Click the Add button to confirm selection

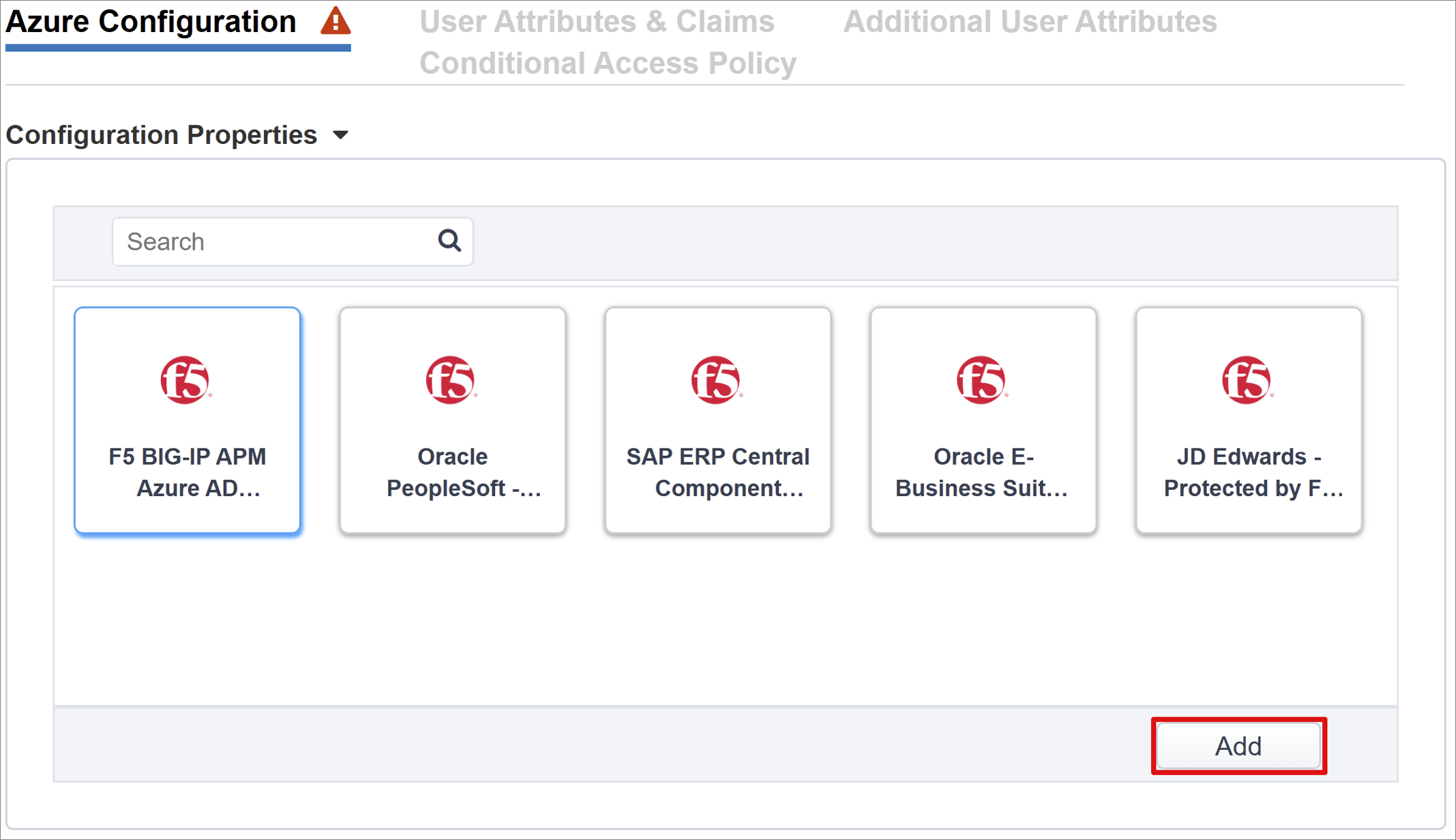1237,746
